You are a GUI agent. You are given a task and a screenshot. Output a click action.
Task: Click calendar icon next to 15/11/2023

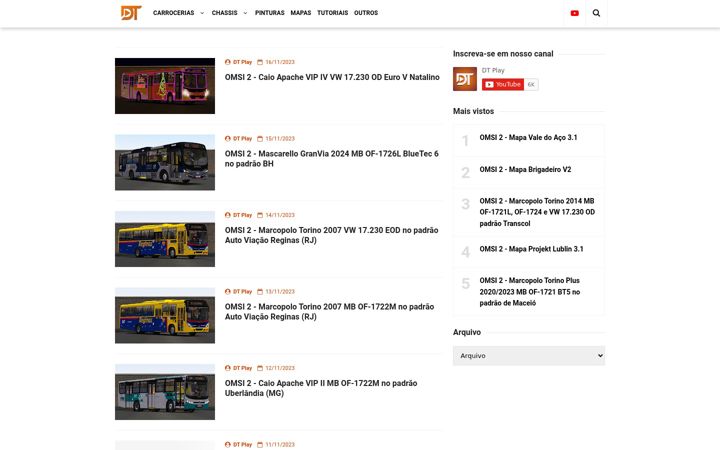pos(260,139)
